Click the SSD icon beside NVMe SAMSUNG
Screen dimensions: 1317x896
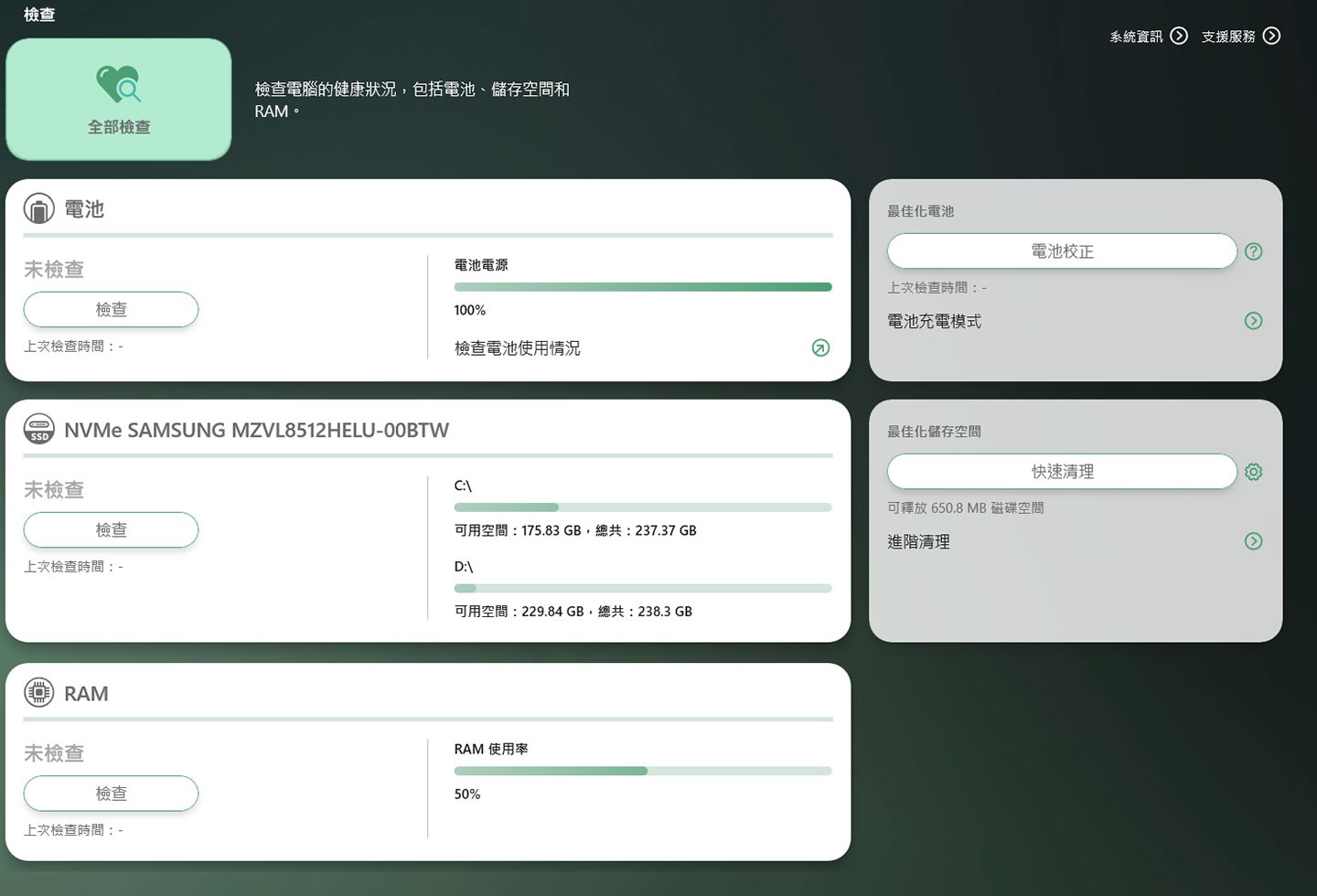[x=38, y=429]
